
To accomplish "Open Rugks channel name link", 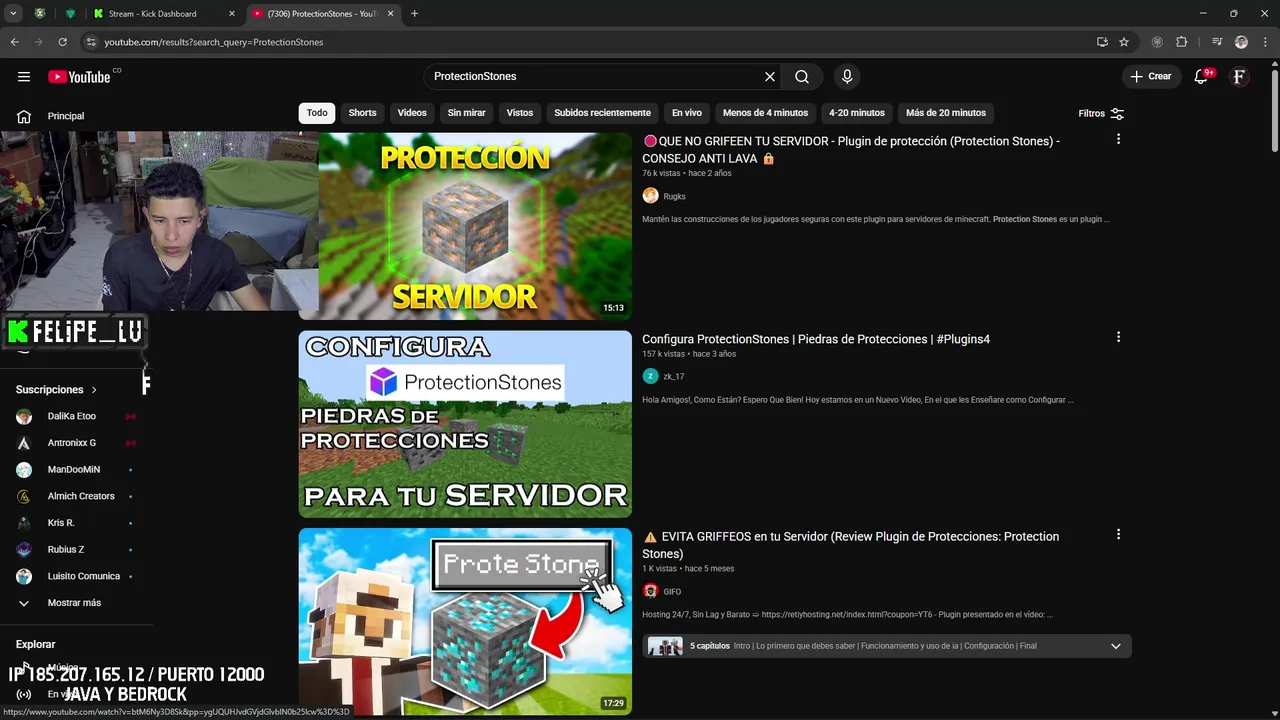I will [674, 196].
